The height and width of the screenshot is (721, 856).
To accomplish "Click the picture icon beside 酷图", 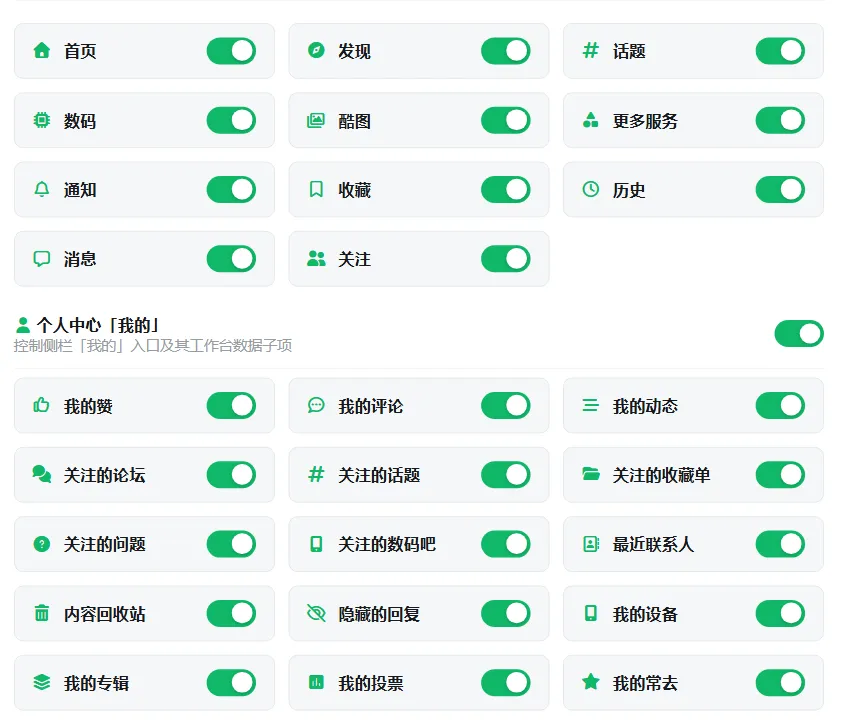I will (316, 120).
